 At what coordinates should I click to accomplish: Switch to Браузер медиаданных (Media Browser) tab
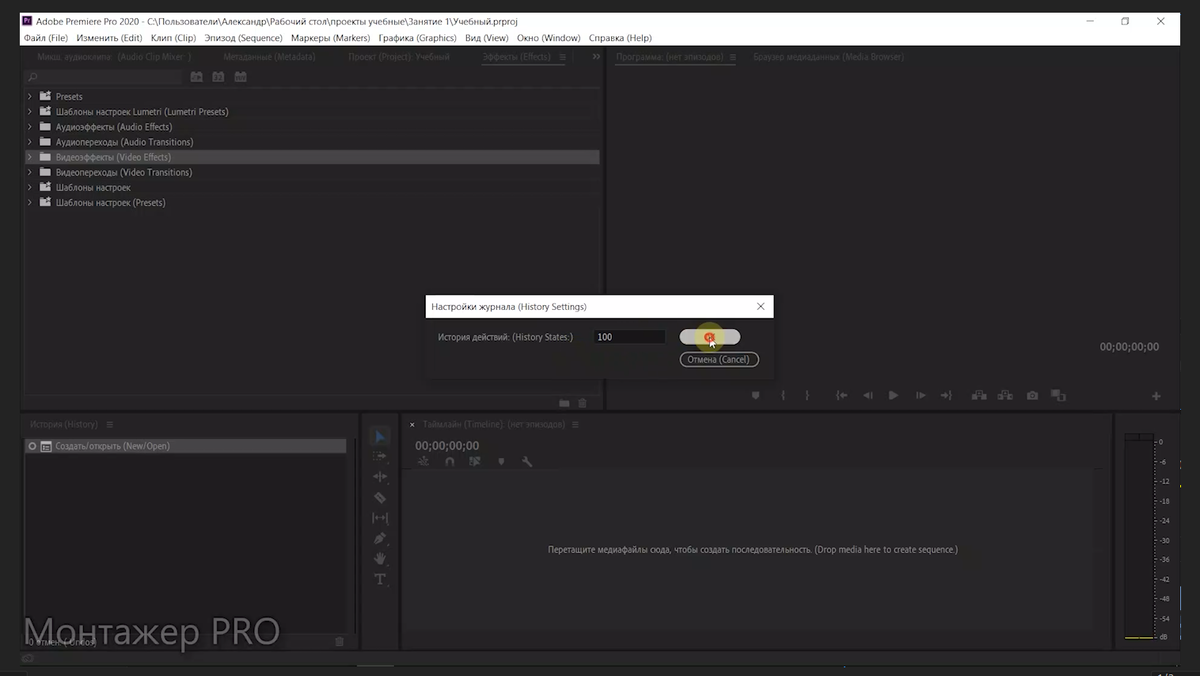(x=829, y=57)
